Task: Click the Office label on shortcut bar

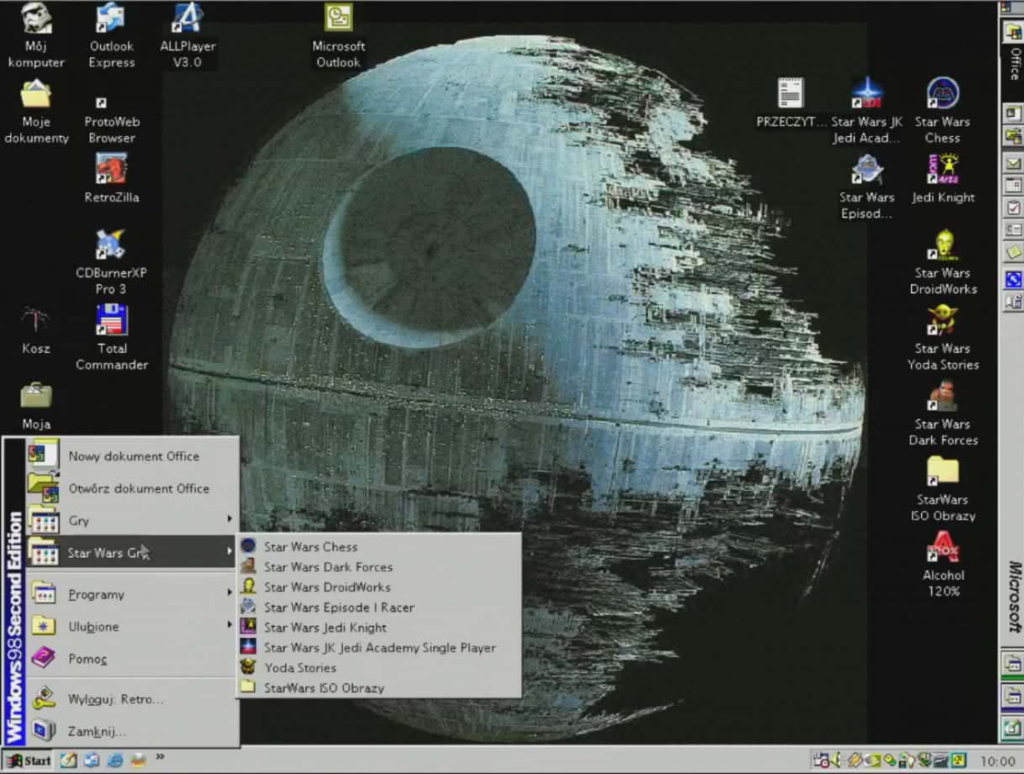Action: coord(1014,63)
